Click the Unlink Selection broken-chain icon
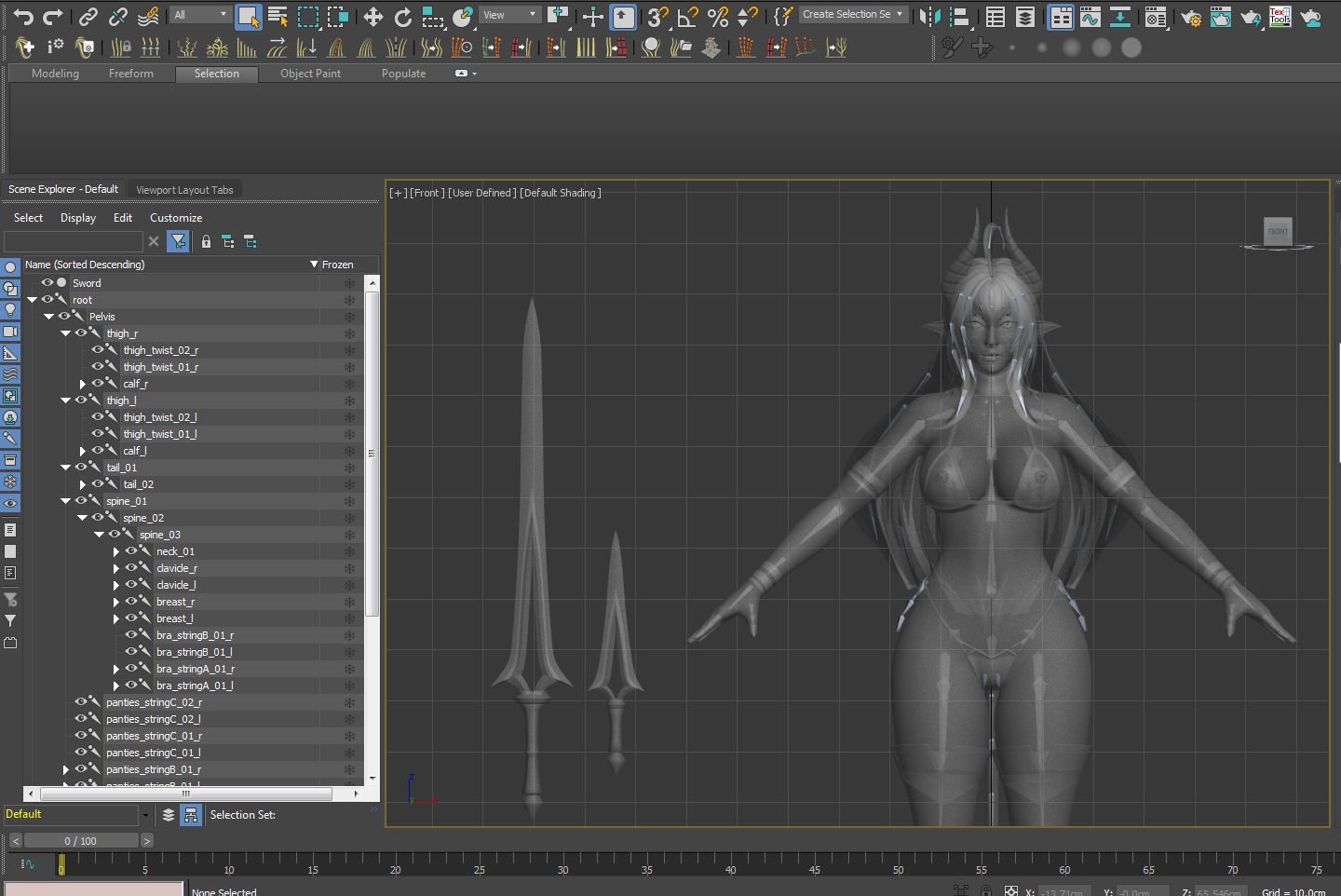This screenshot has width=1341, height=896. [x=117, y=16]
